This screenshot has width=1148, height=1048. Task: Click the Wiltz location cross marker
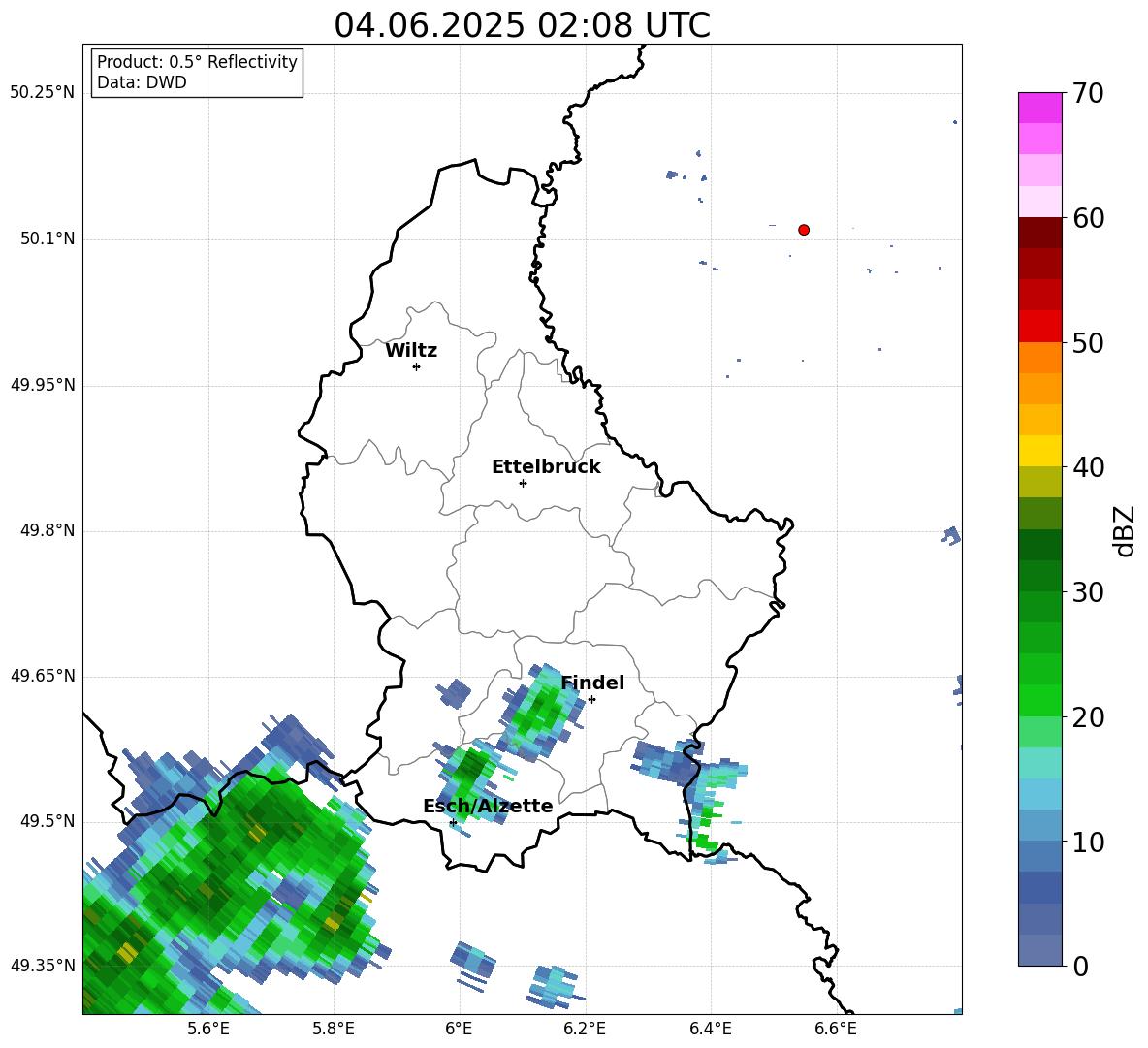click(x=416, y=366)
